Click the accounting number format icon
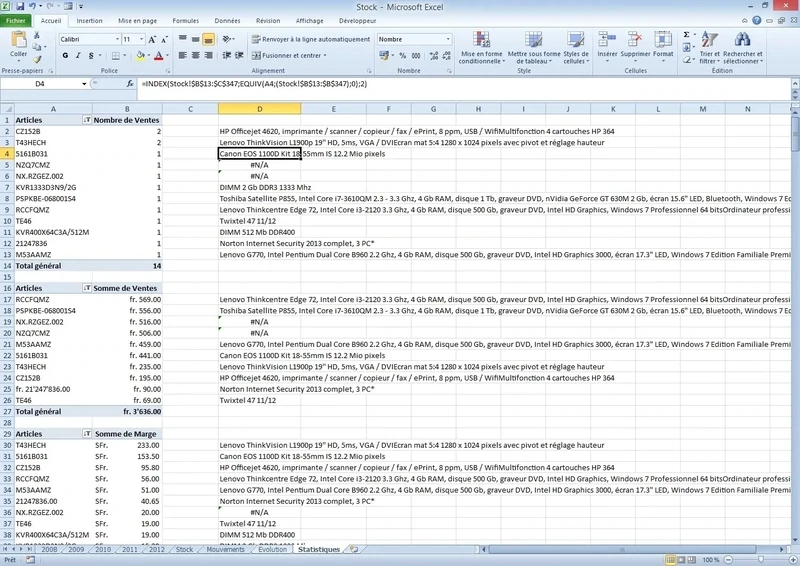The height and width of the screenshot is (566, 800). coord(384,55)
